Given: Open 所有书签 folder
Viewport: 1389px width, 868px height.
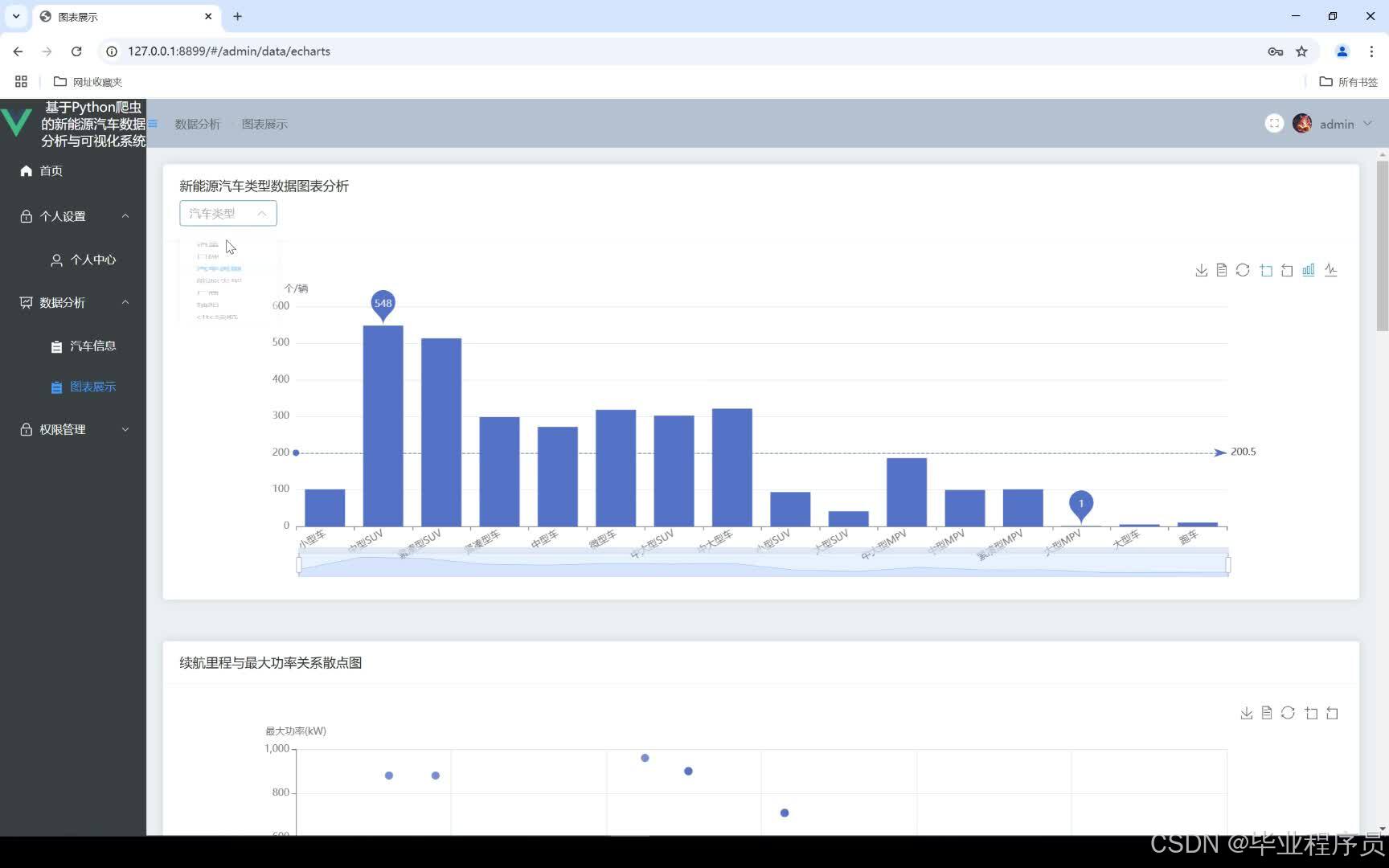Looking at the screenshot, I should pyautogui.click(x=1349, y=81).
